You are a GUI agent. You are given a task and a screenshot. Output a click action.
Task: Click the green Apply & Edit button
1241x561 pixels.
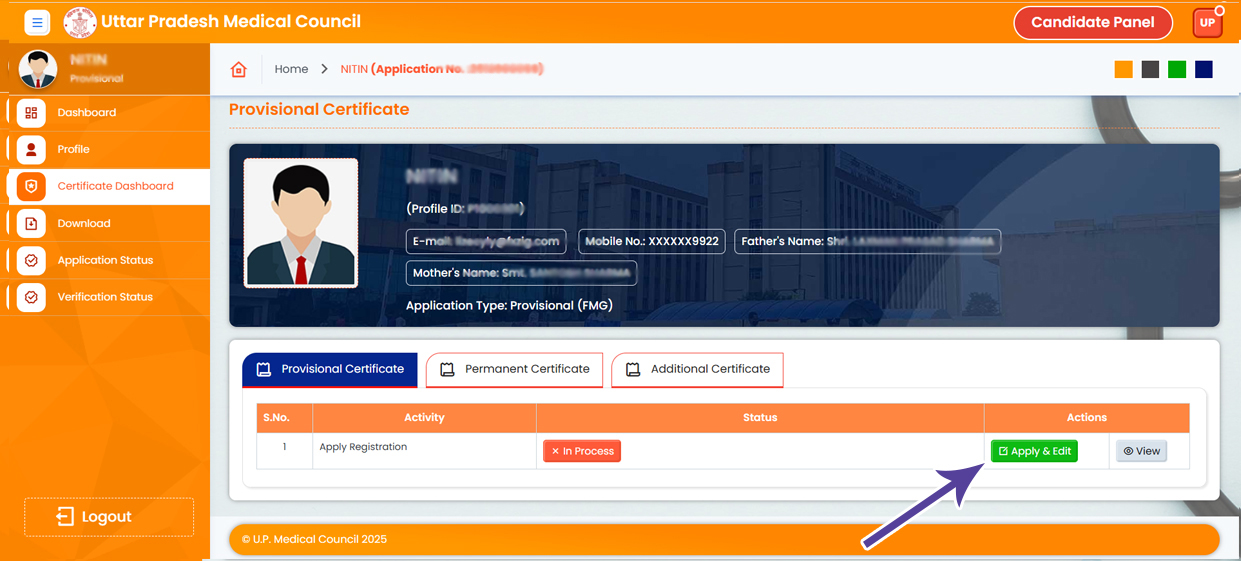point(1034,451)
